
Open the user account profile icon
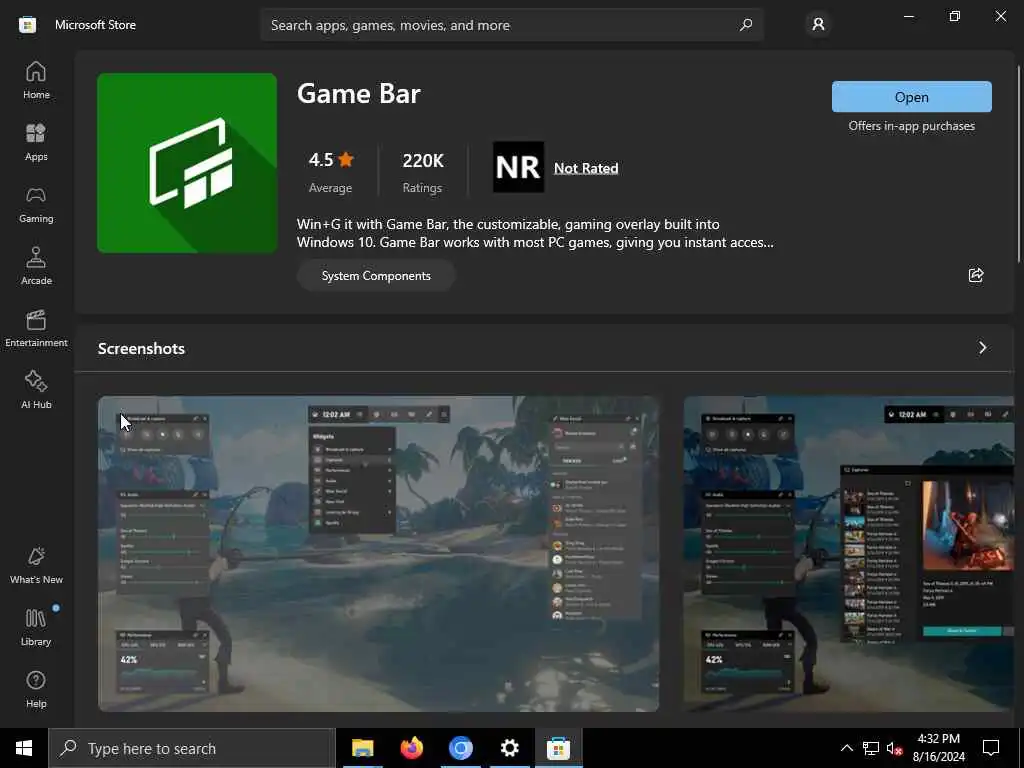pyautogui.click(x=818, y=25)
